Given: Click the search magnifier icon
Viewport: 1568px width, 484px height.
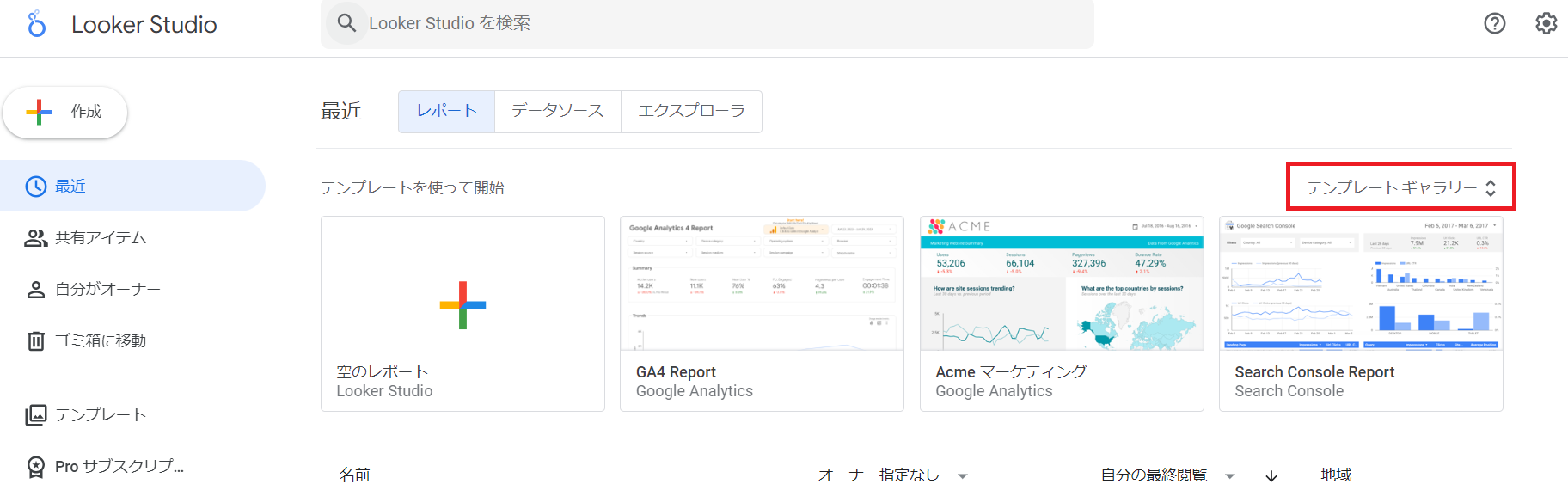Looking at the screenshot, I should pos(346,23).
